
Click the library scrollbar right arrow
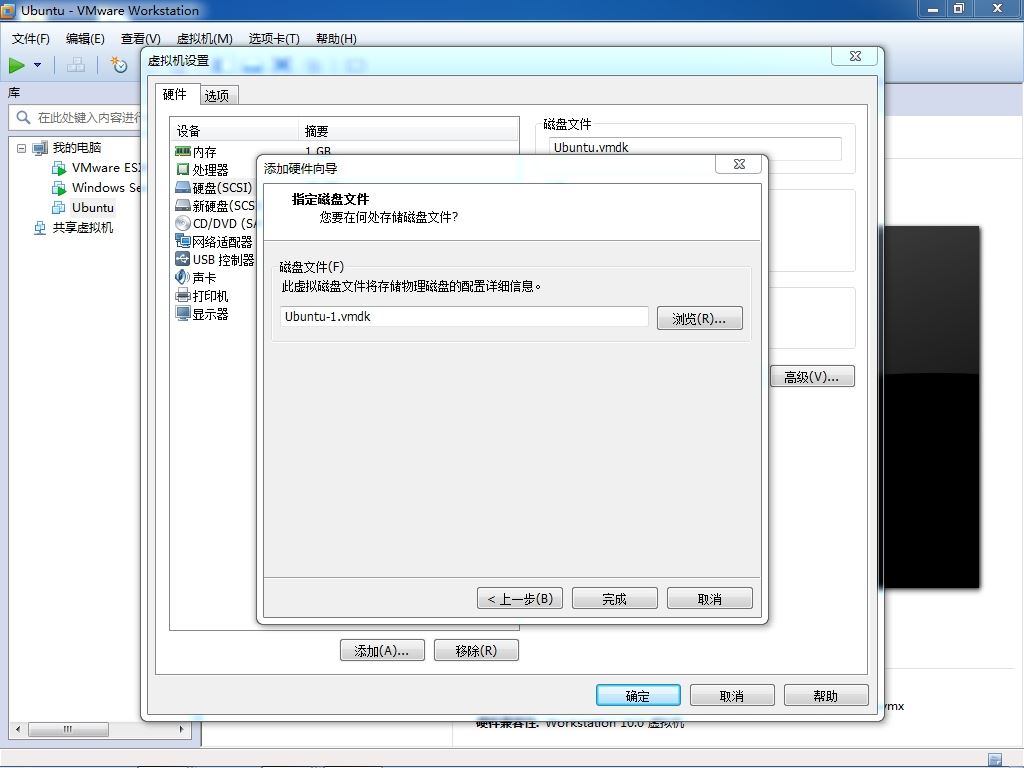pos(182,729)
